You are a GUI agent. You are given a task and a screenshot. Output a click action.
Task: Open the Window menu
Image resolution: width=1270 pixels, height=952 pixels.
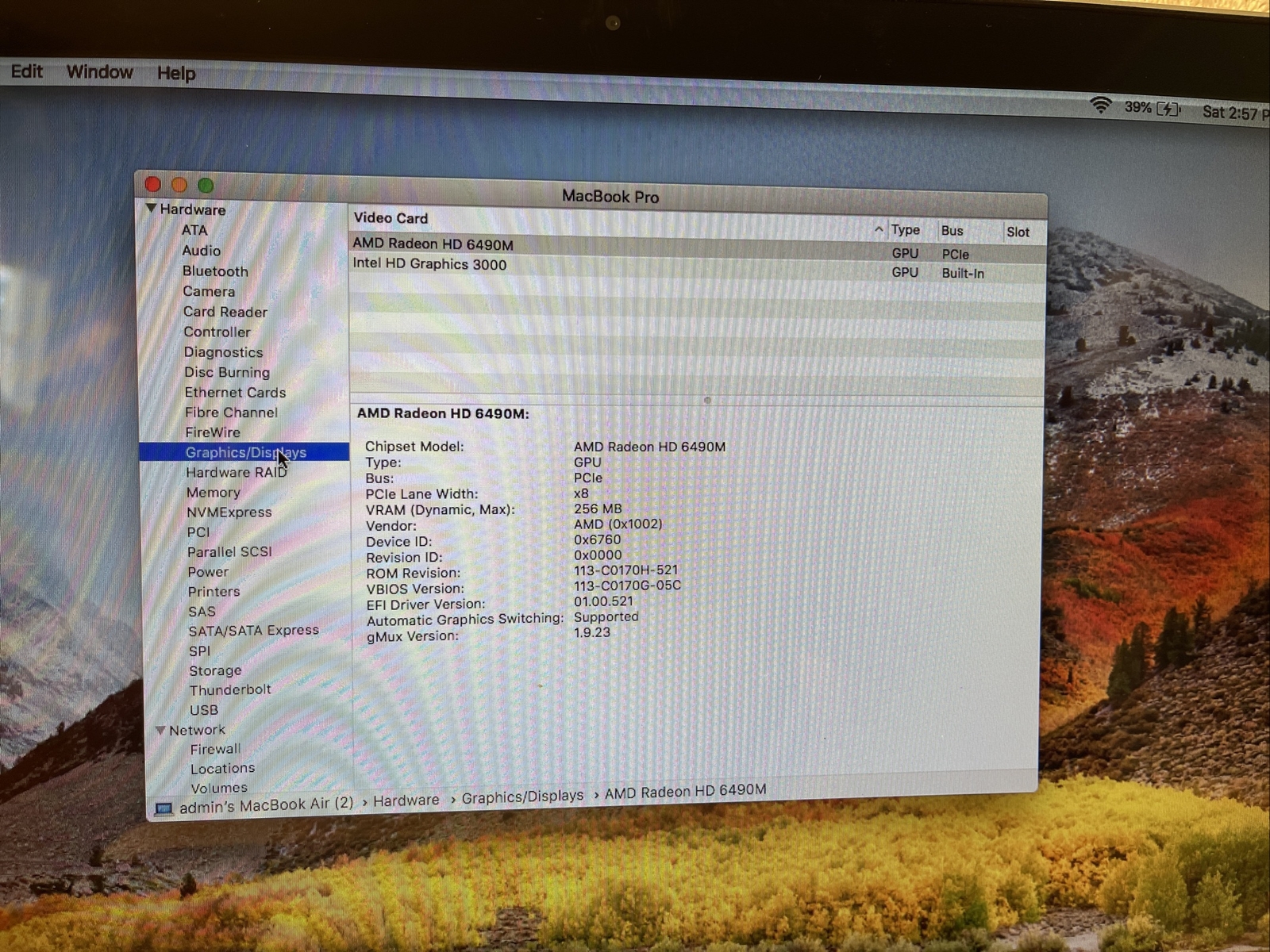pos(99,72)
